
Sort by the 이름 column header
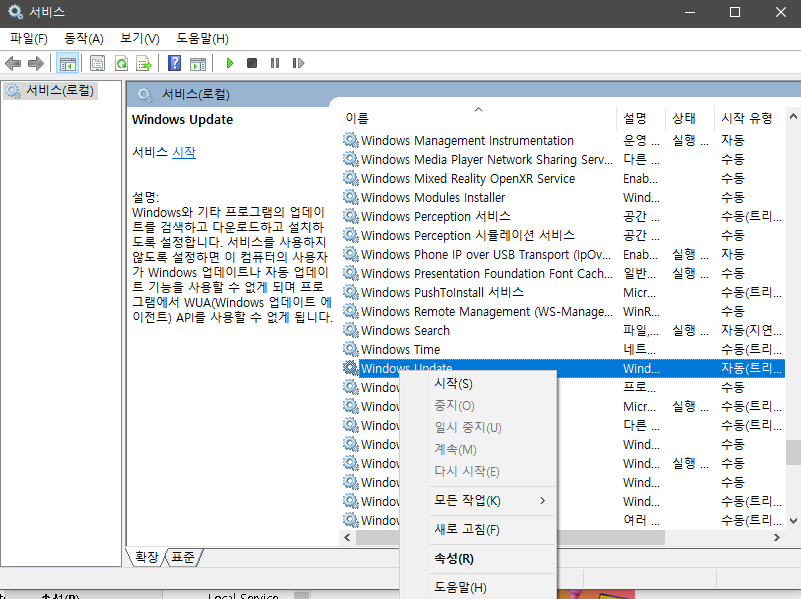(478, 118)
